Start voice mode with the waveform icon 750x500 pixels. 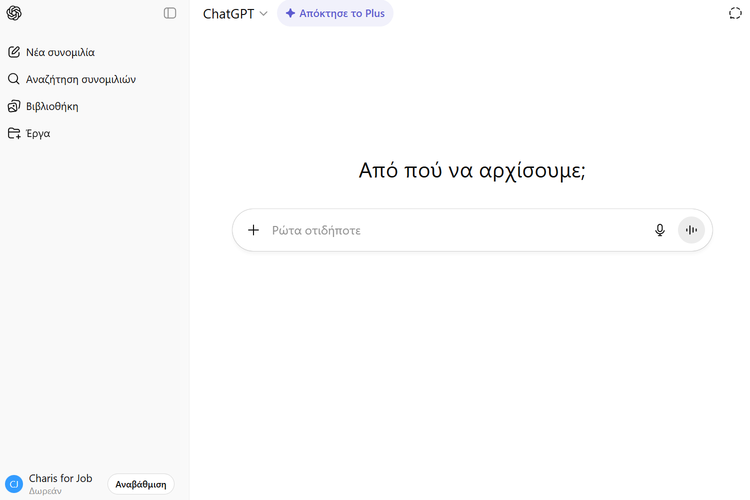[691, 230]
